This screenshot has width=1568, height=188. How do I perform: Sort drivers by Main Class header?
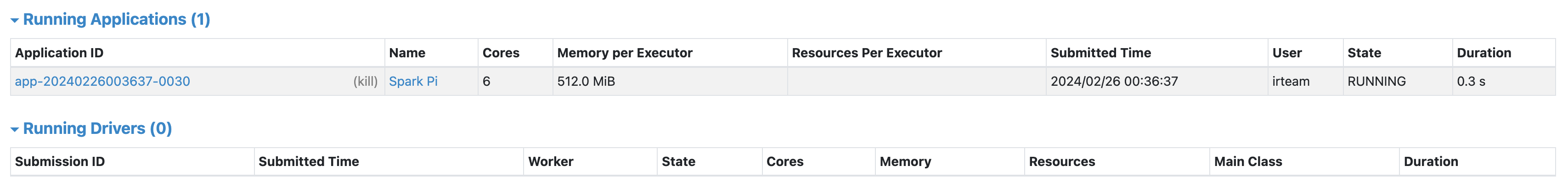(1248, 162)
